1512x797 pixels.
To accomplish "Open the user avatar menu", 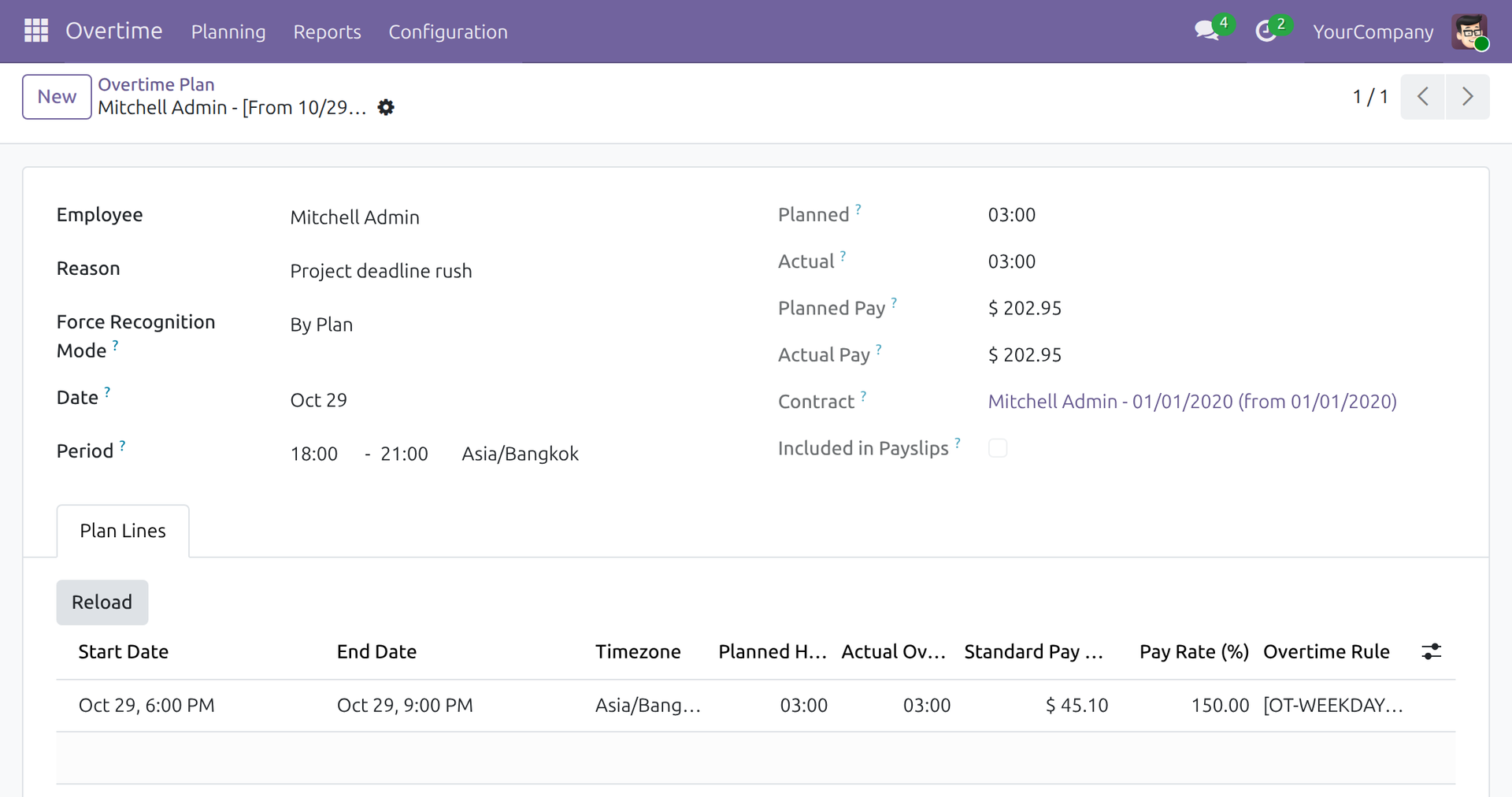I will click(x=1469, y=32).
